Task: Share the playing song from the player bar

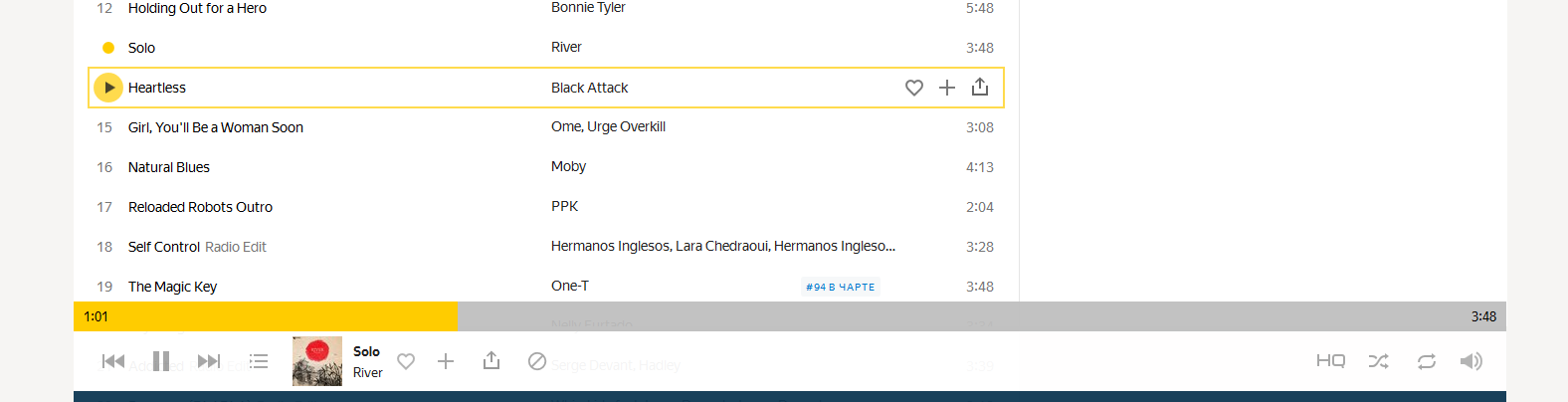Action: click(x=491, y=360)
